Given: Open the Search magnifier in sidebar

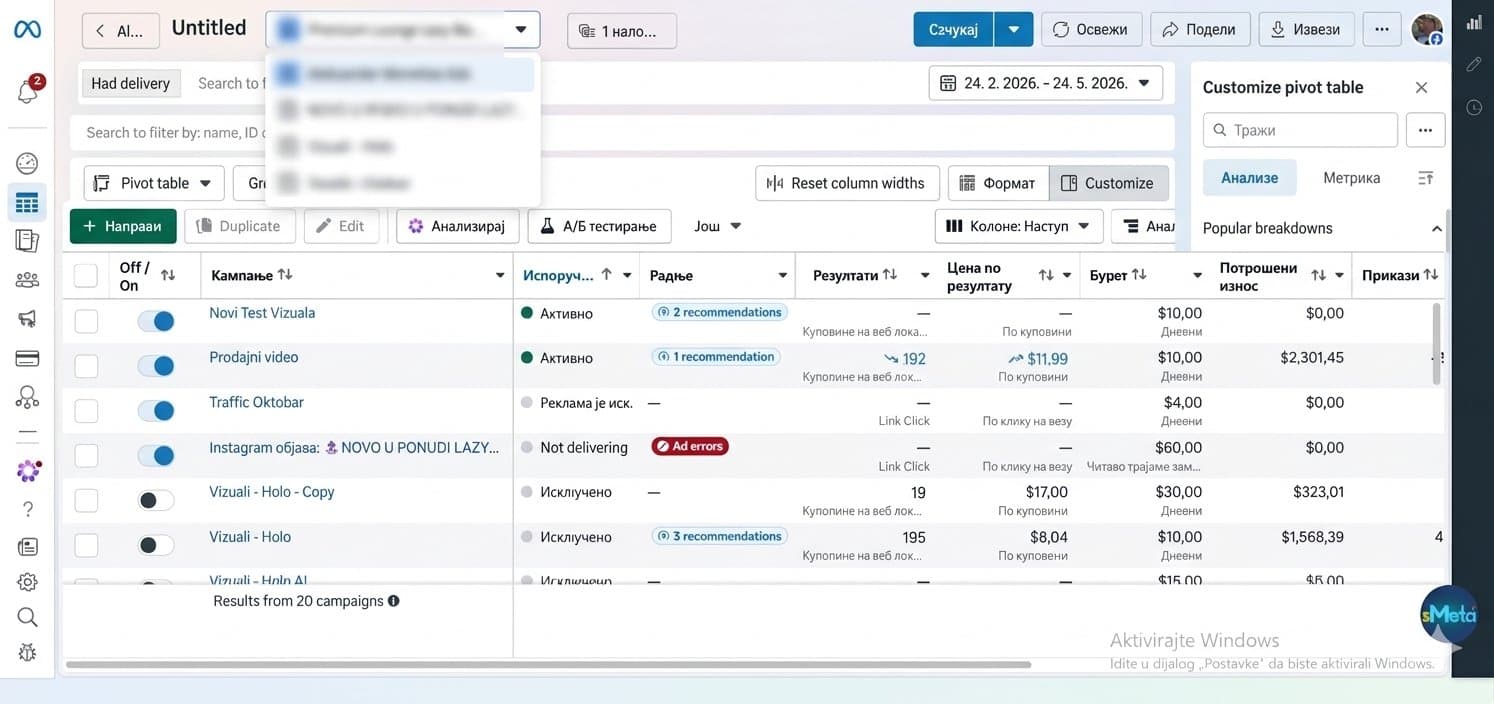Looking at the screenshot, I should point(27,617).
